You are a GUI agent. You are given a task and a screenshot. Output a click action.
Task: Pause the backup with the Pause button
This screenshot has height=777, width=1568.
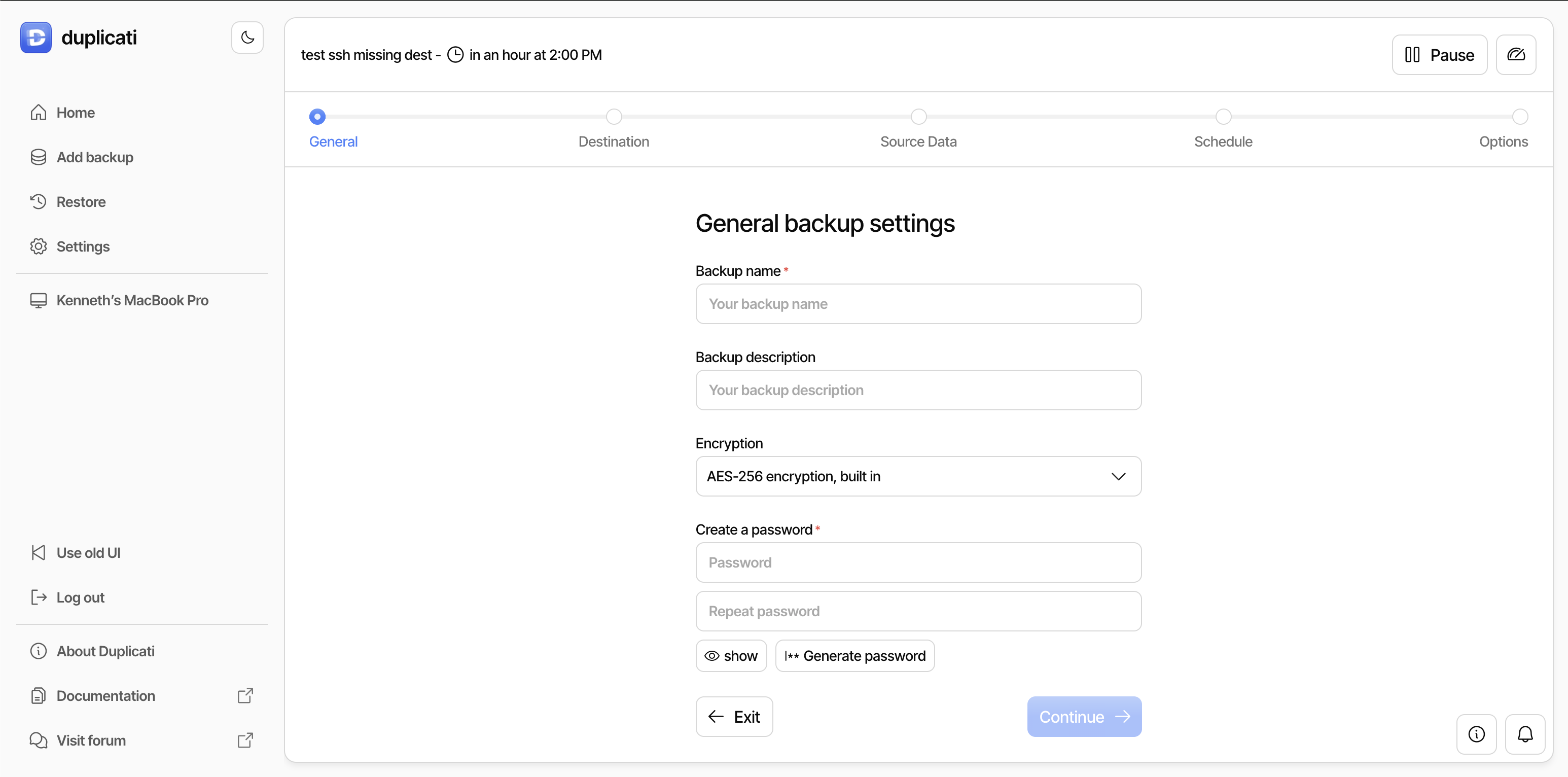pos(1439,55)
